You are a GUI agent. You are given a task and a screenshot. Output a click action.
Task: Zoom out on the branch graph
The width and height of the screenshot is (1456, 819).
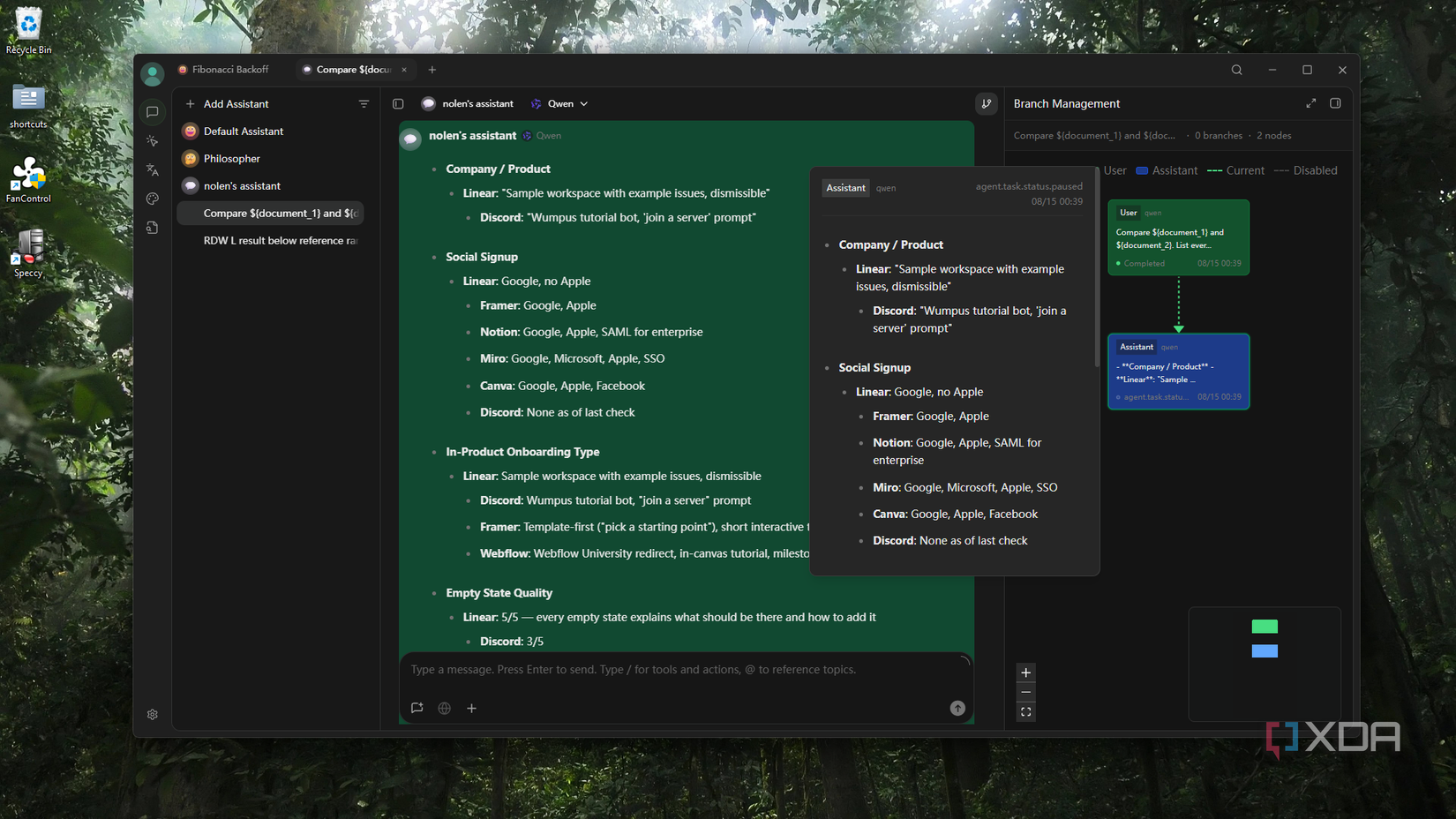point(1025,692)
